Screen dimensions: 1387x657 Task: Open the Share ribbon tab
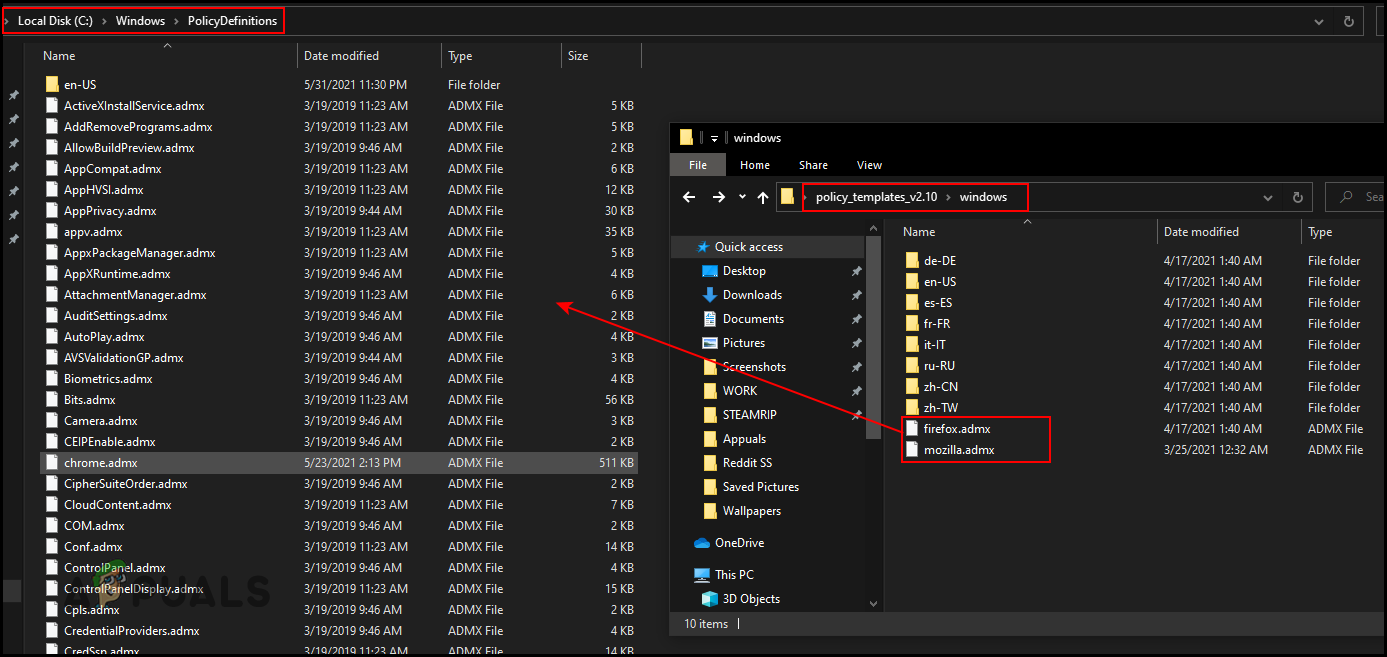(813, 165)
